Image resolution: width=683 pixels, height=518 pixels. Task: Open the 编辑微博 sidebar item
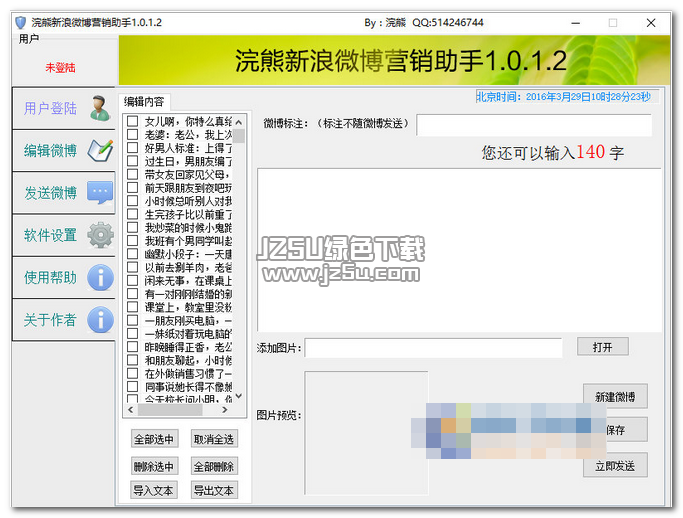(64, 150)
